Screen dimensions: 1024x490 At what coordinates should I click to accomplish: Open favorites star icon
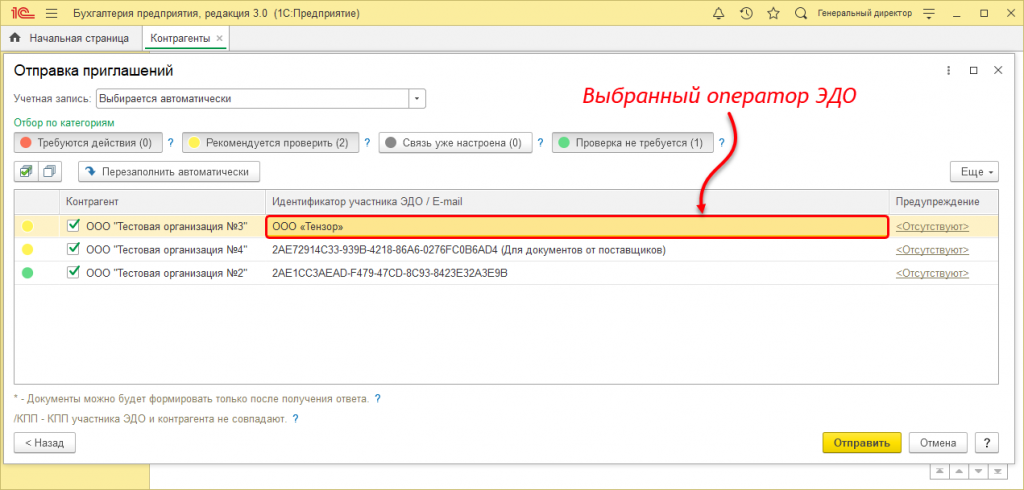[774, 13]
